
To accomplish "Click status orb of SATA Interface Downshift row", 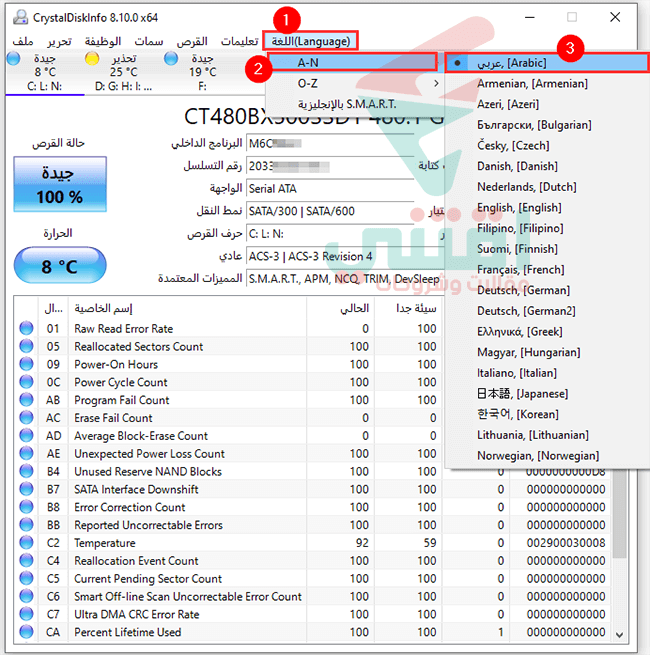I will pos(26,489).
